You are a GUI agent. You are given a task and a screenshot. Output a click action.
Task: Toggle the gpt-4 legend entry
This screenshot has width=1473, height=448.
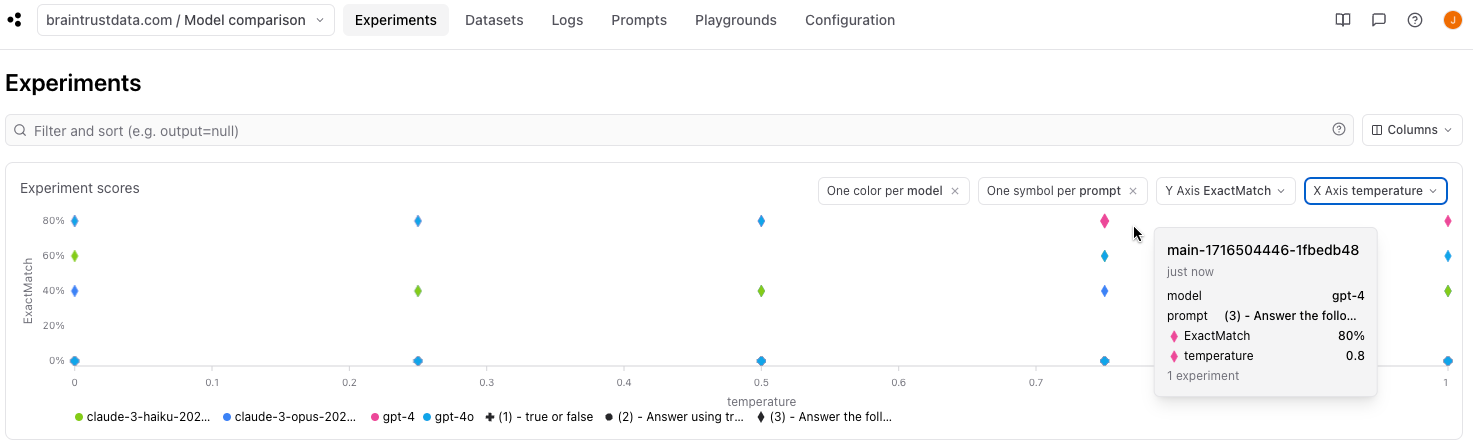392,417
